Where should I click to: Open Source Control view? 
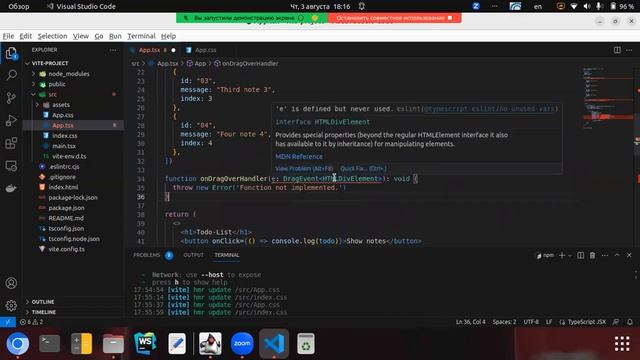[11, 98]
